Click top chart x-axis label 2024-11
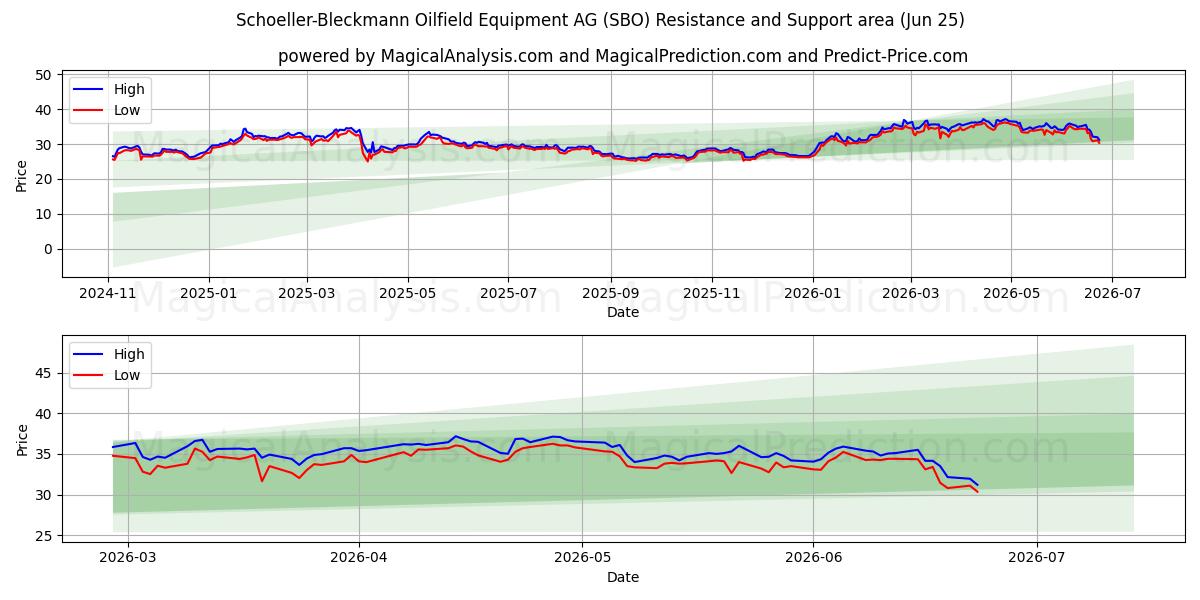Viewport: 1200px width, 600px height. (x=108, y=295)
